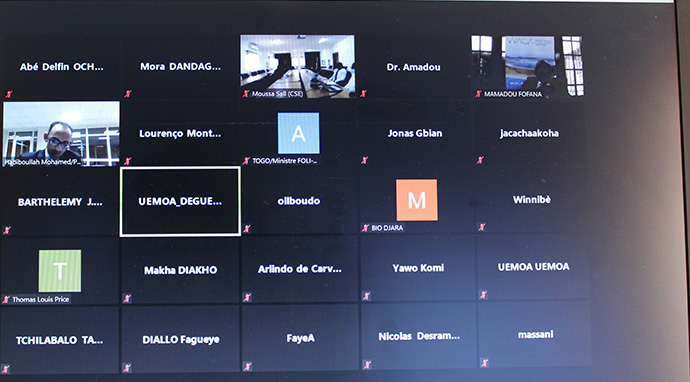Image resolution: width=690 pixels, height=382 pixels.
Task: Select the green letter T avatar
Action: (x=60, y=271)
